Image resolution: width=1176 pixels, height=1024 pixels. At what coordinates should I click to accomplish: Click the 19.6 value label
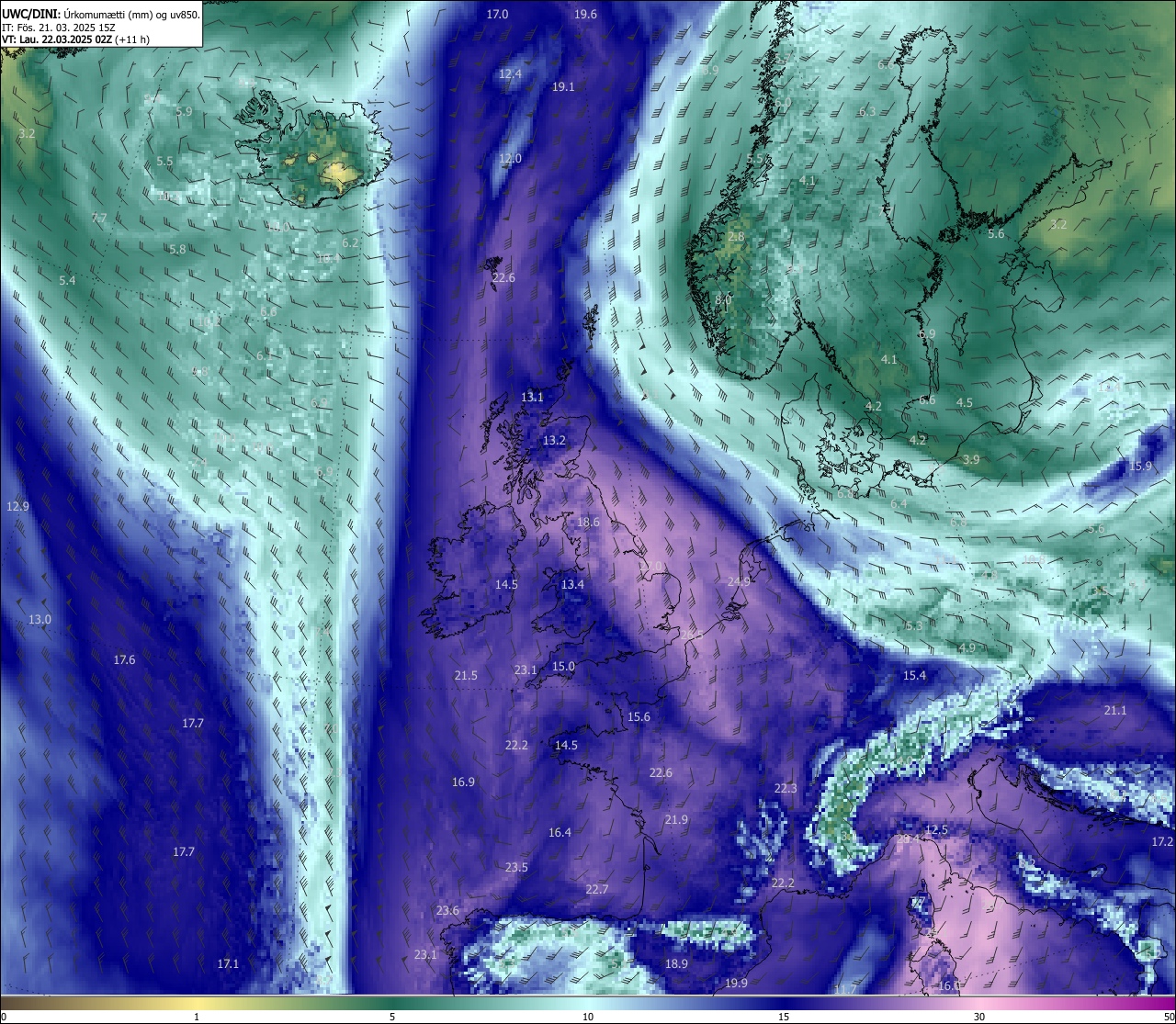click(x=585, y=15)
